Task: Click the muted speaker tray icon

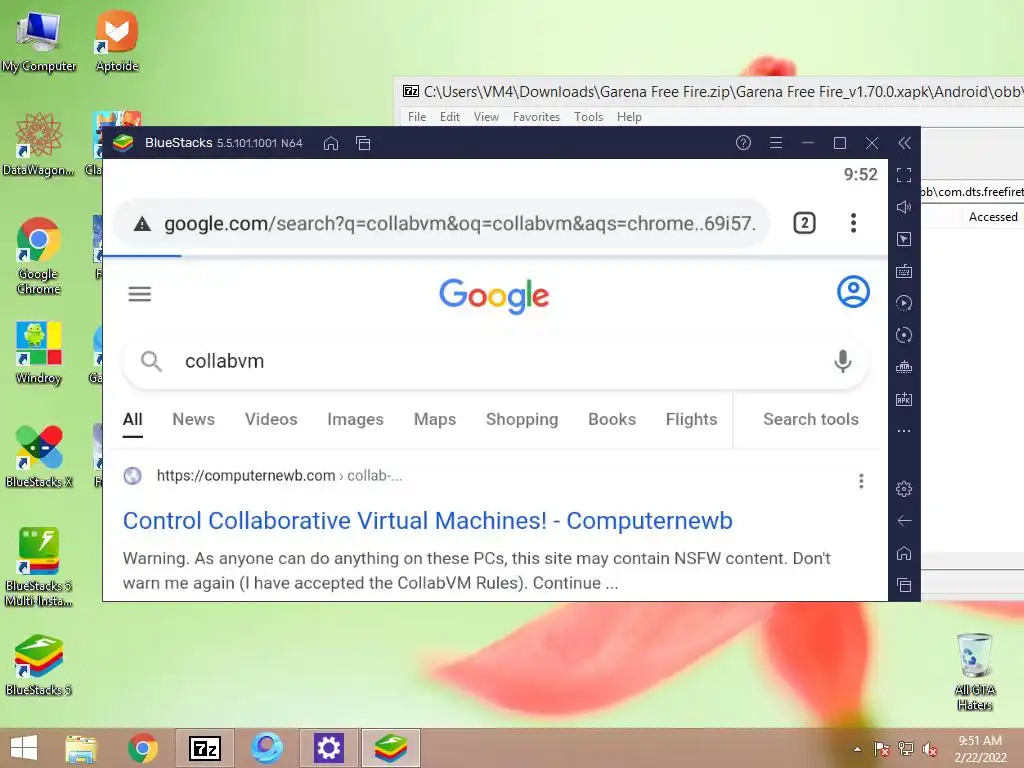Action: [930, 749]
